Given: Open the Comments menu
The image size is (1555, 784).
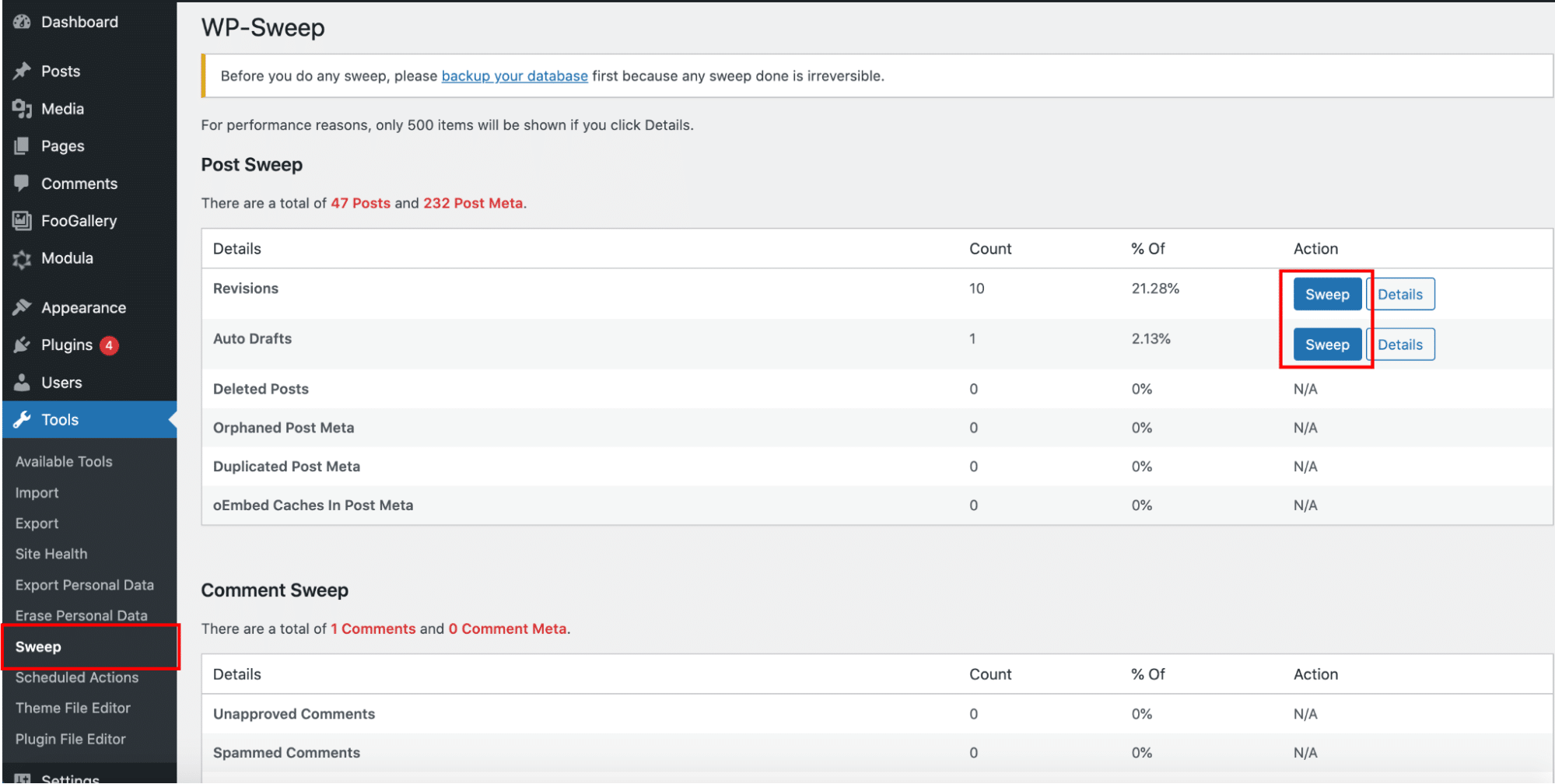Looking at the screenshot, I should (89, 184).
